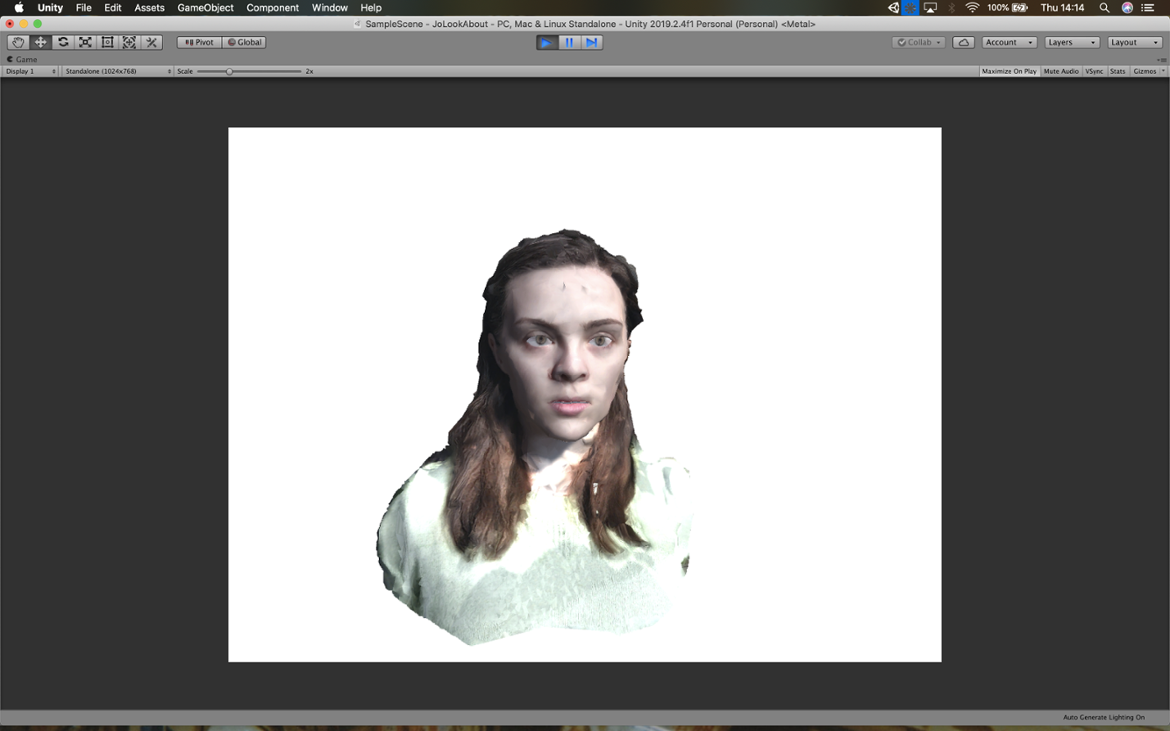Select the custom editor tools icon
Image resolution: width=1170 pixels, height=731 pixels.
point(152,42)
